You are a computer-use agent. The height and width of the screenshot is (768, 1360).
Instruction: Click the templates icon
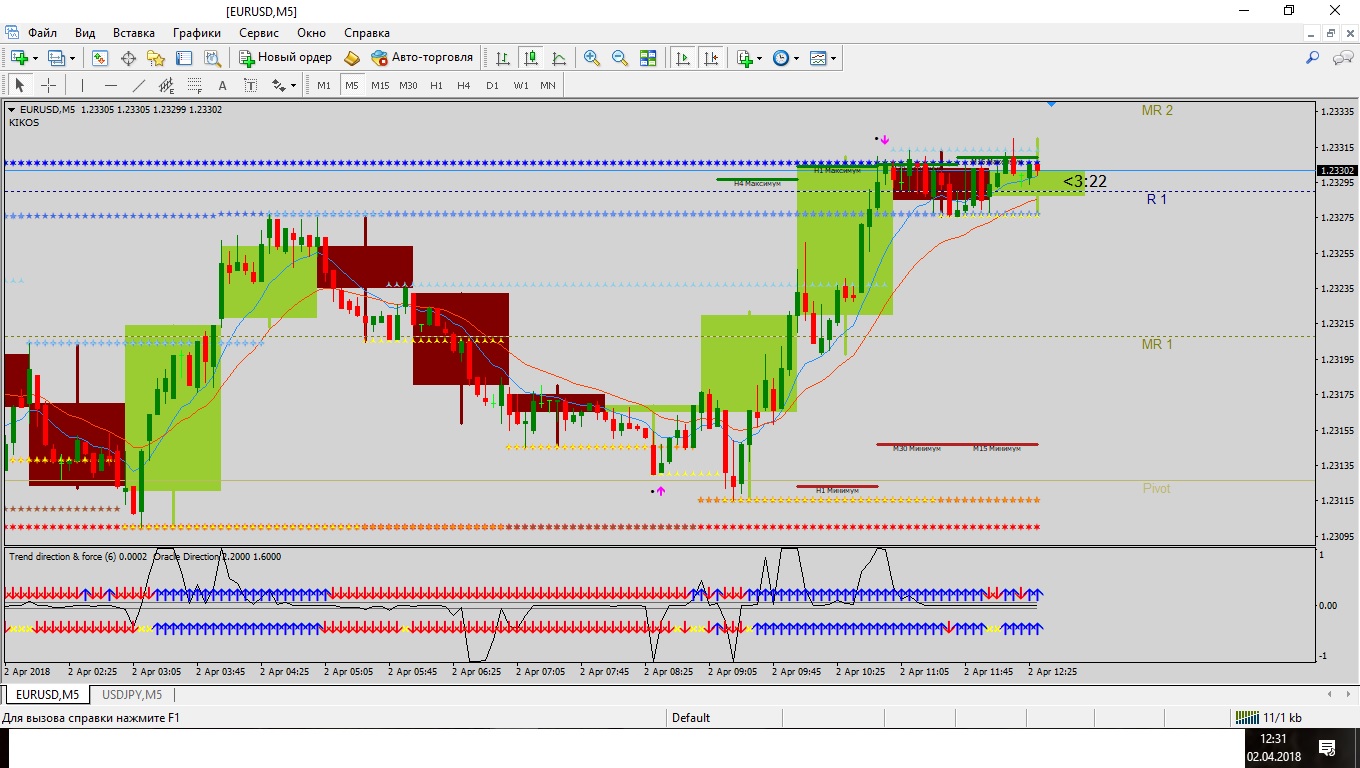(818, 58)
